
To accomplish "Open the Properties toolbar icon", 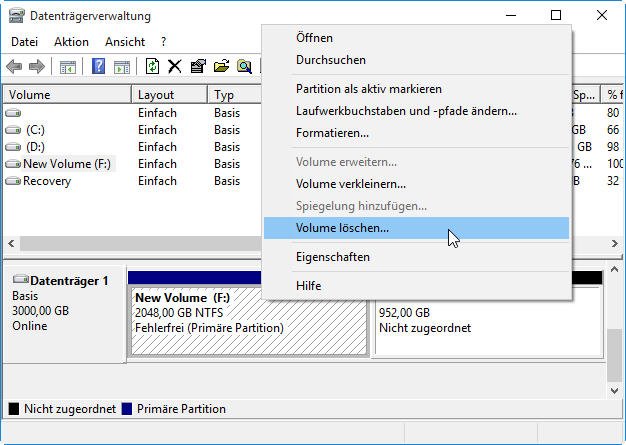I will tap(198, 66).
